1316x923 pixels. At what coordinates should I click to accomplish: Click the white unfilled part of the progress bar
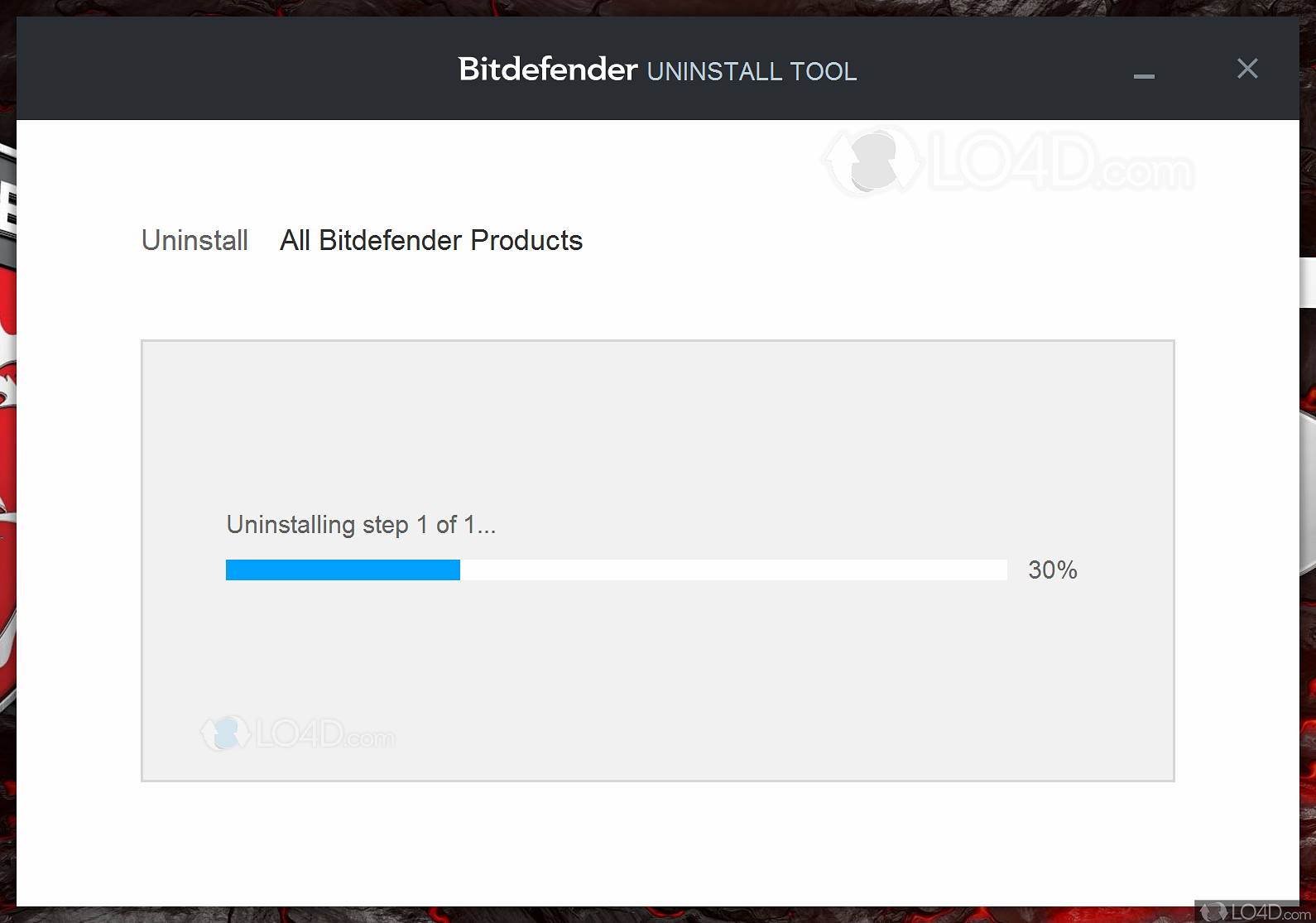coord(732,570)
